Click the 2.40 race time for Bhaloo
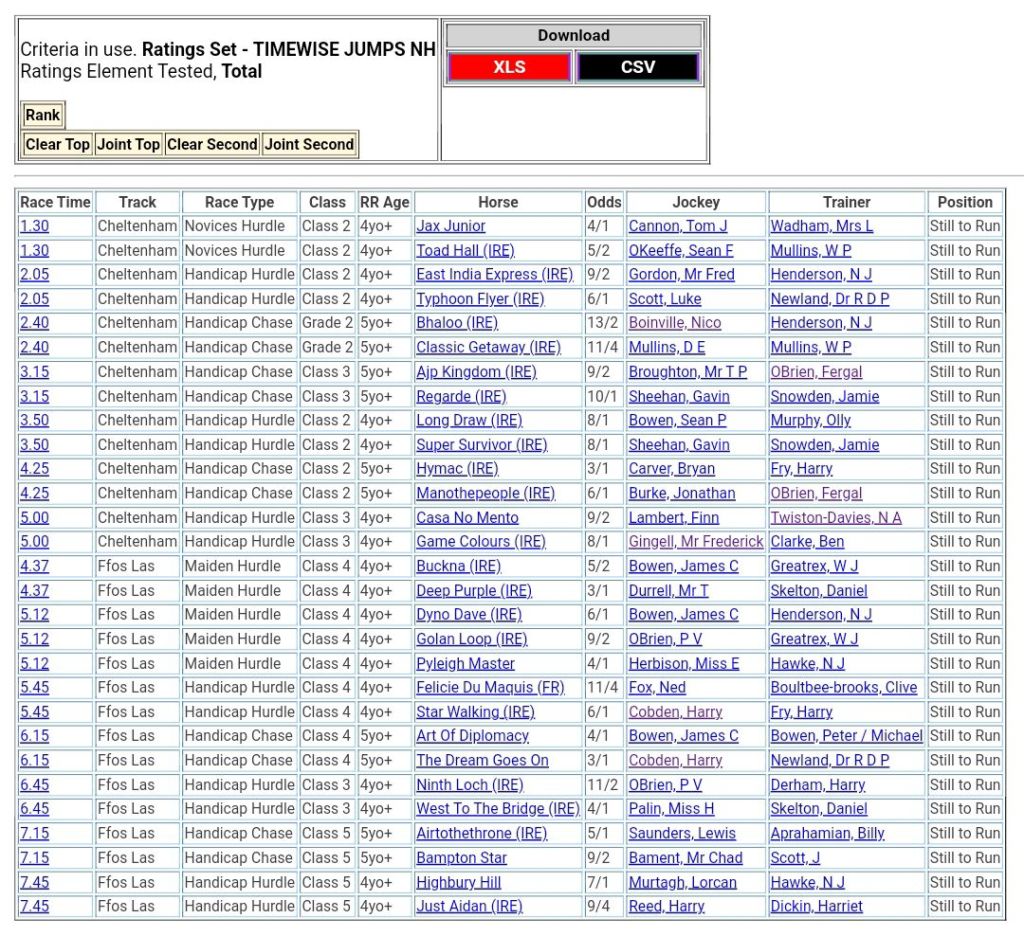Screen dimensions: 1024x936 click(x=34, y=323)
